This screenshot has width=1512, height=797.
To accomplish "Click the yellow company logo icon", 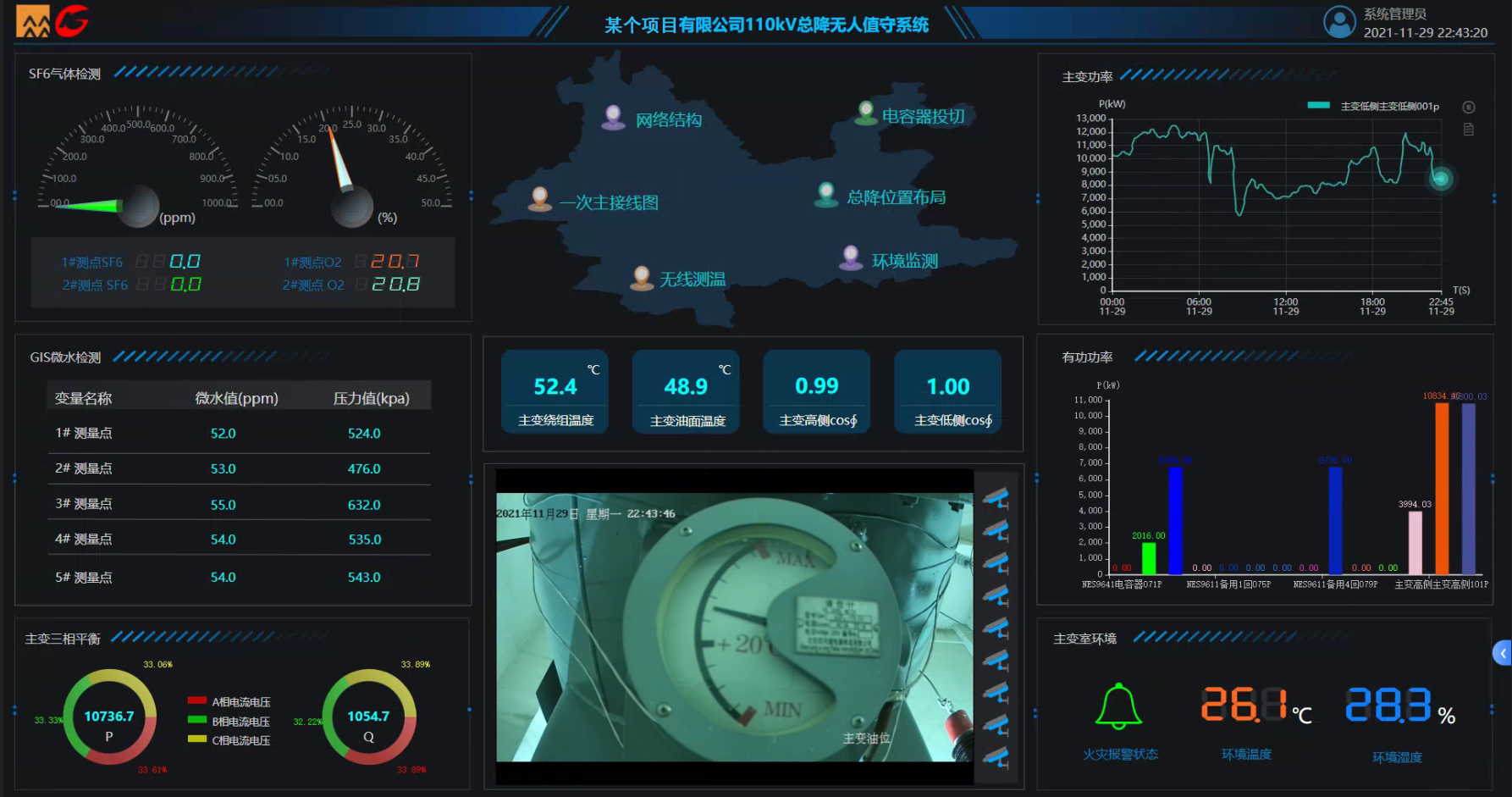I will coord(33,21).
